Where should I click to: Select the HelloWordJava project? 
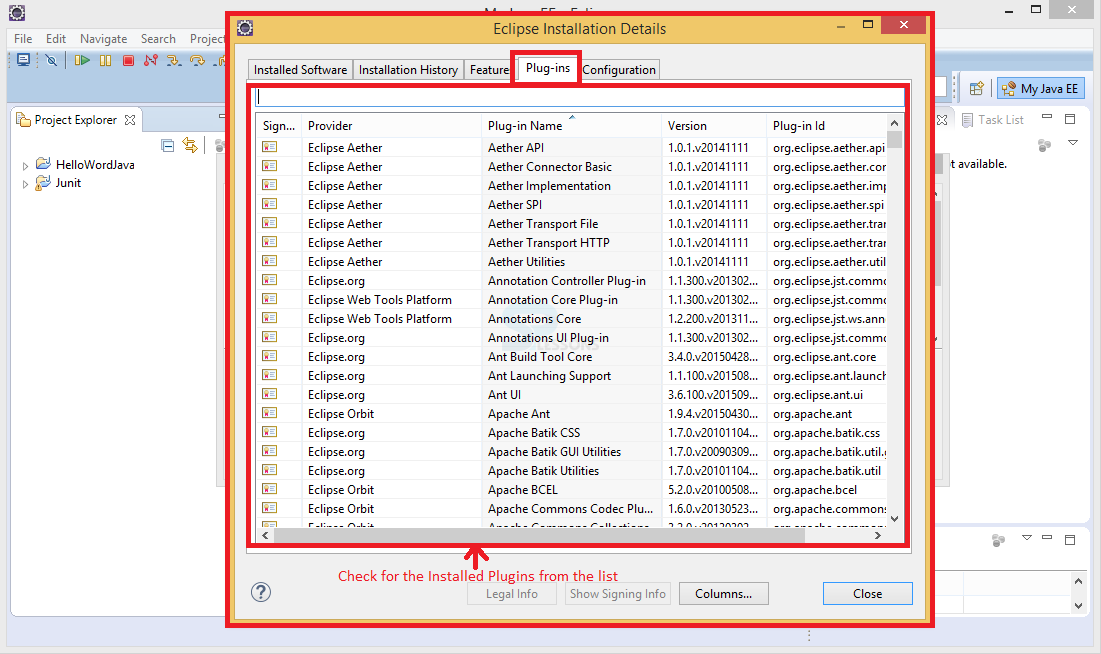coord(95,164)
